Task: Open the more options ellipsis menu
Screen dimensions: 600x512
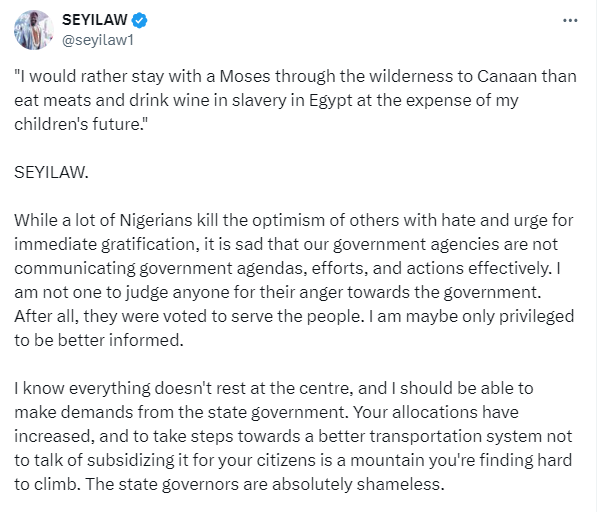Action: coord(570,20)
